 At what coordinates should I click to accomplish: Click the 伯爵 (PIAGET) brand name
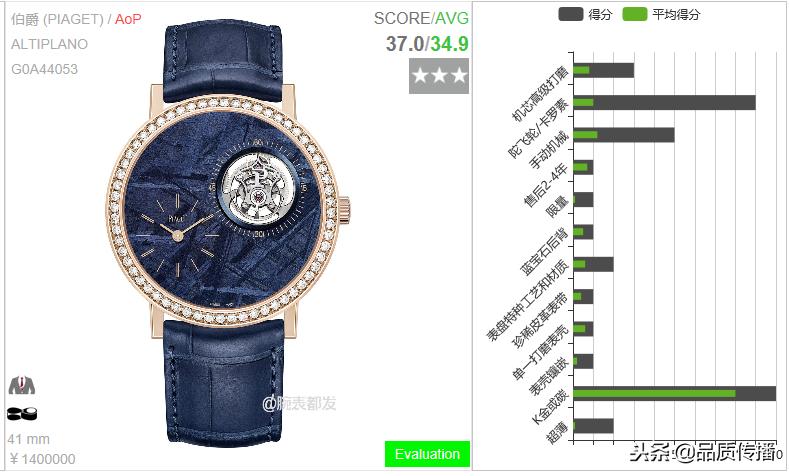click(x=57, y=19)
